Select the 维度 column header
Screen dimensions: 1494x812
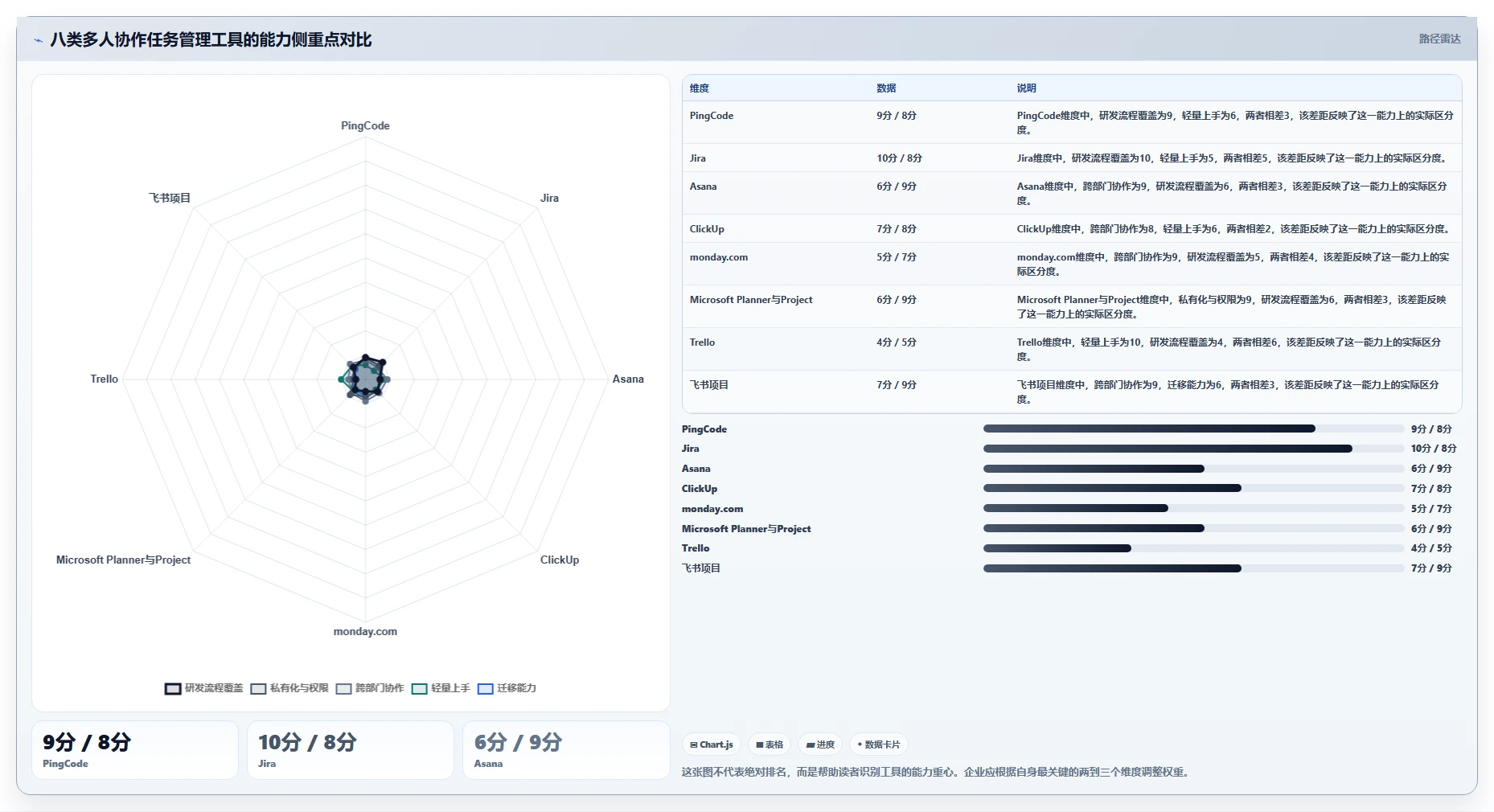click(x=700, y=88)
